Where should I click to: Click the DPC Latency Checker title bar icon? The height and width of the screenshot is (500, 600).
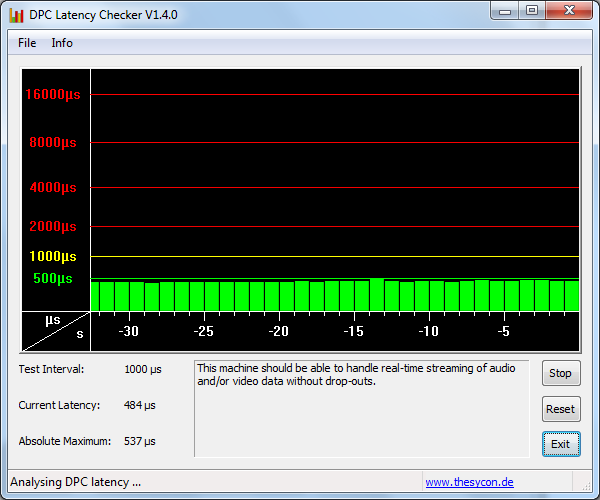pos(16,13)
